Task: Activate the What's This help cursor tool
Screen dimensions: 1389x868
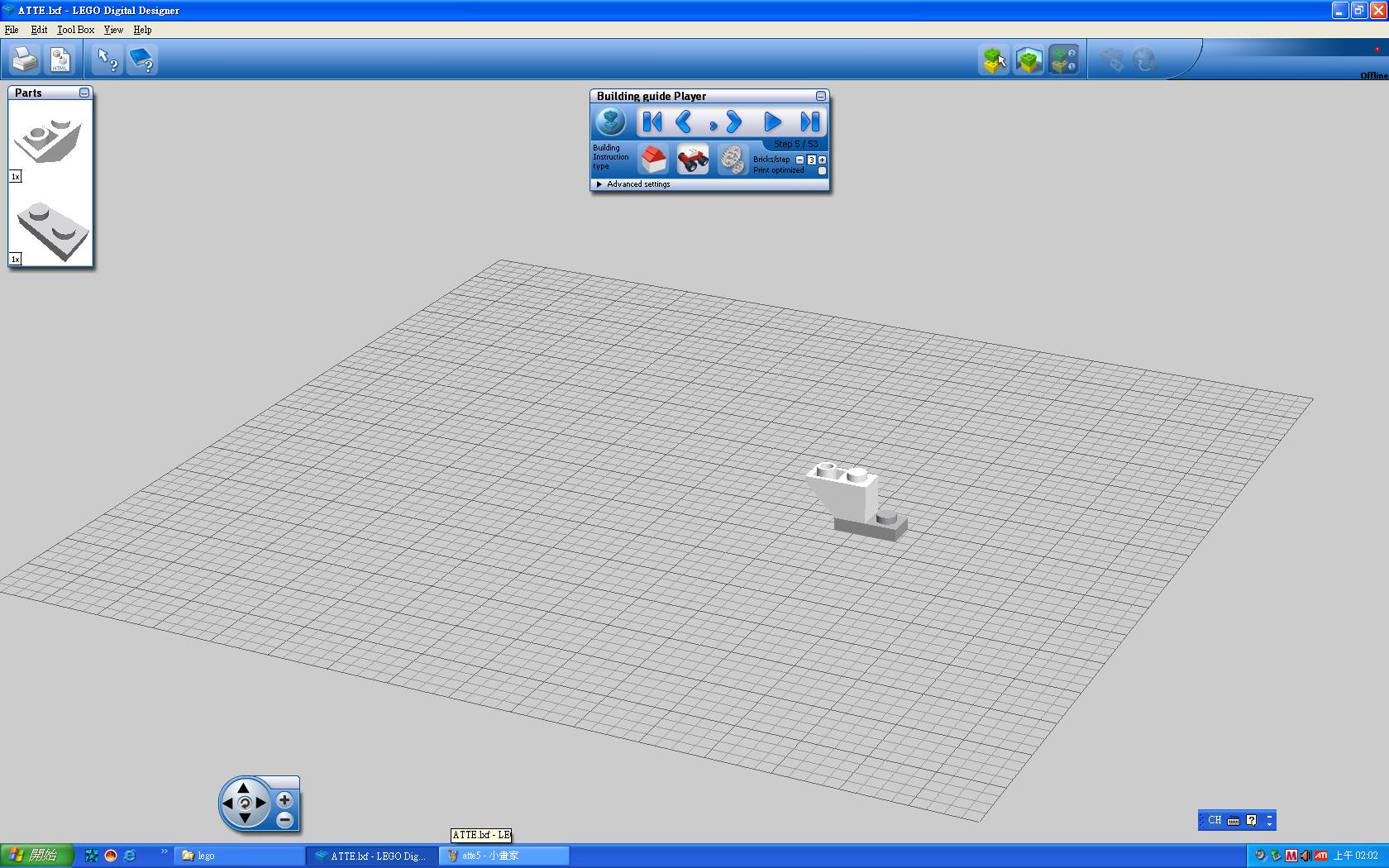Action: (107, 60)
